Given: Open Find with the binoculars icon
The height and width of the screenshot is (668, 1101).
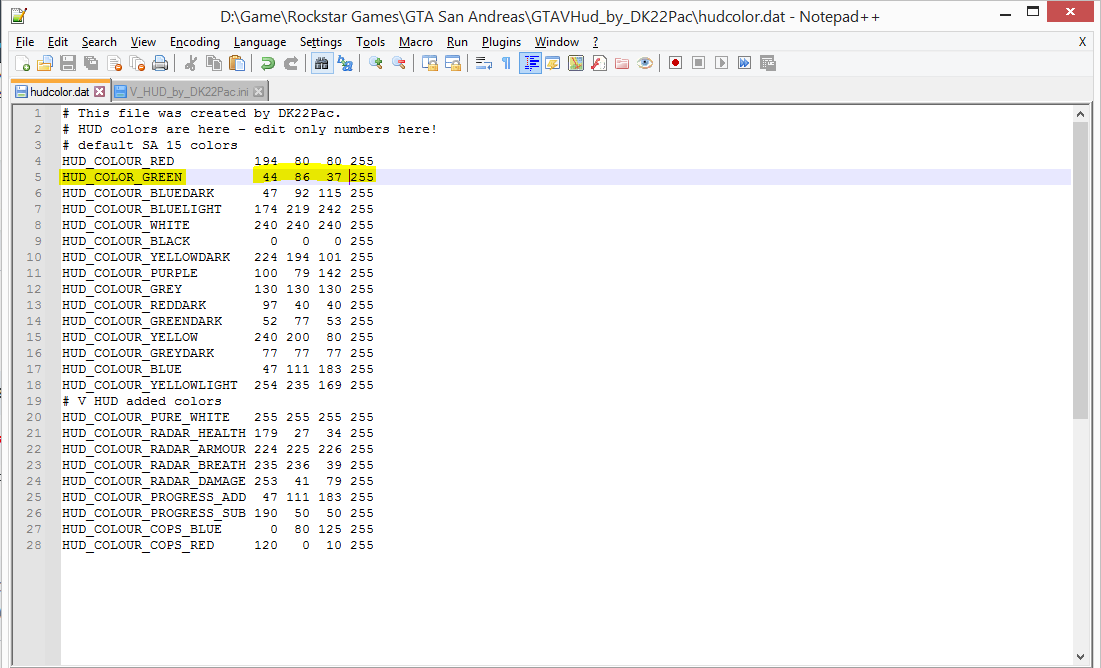Looking at the screenshot, I should [x=322, y=63].
